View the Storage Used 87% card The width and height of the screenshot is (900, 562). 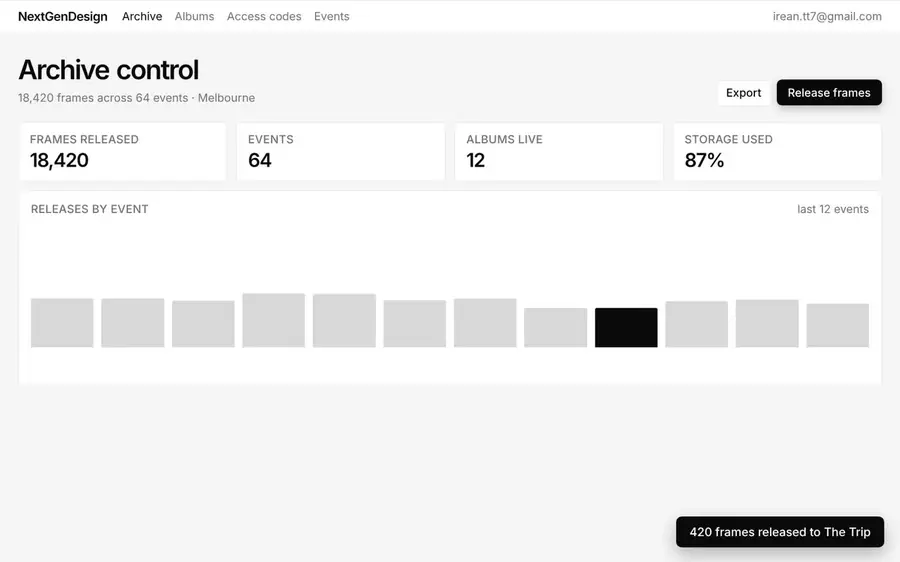pos(777,152)
